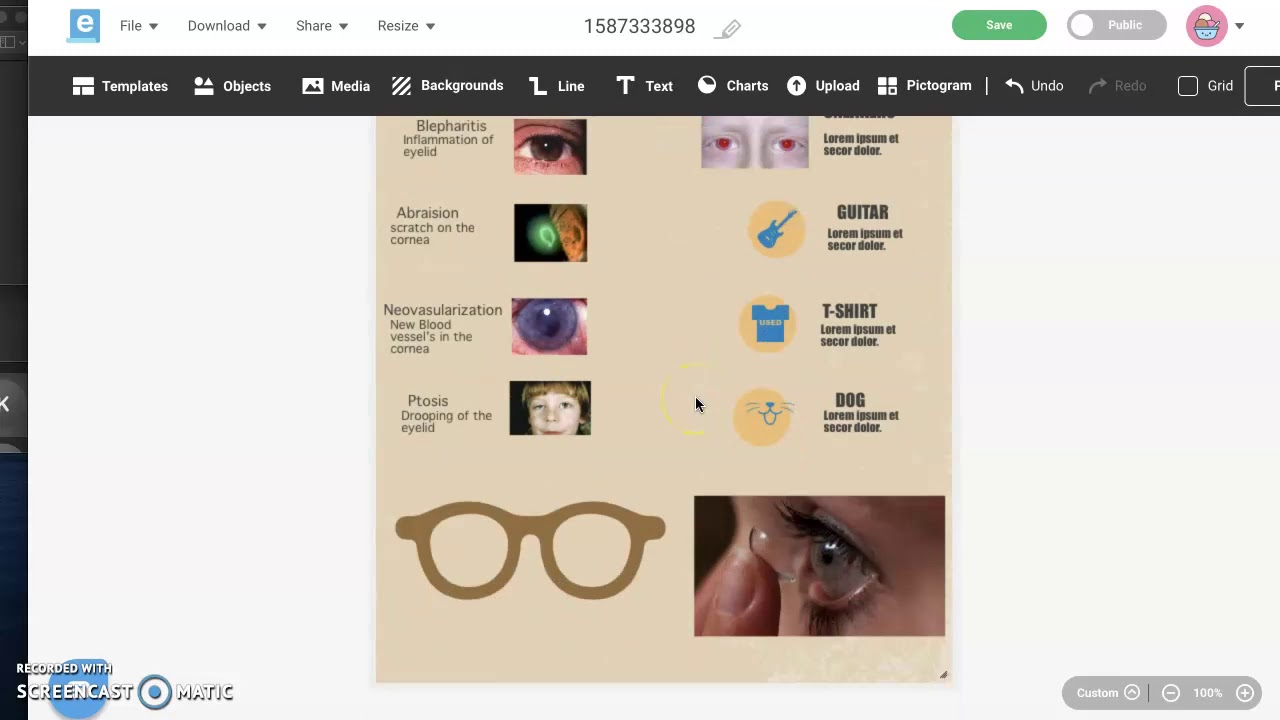Image resolution: width=1280 pixels, height=720 pixels.
Task: Click the pencil icon to rename project
Action: pyautogui.click(x=730, y=29)
